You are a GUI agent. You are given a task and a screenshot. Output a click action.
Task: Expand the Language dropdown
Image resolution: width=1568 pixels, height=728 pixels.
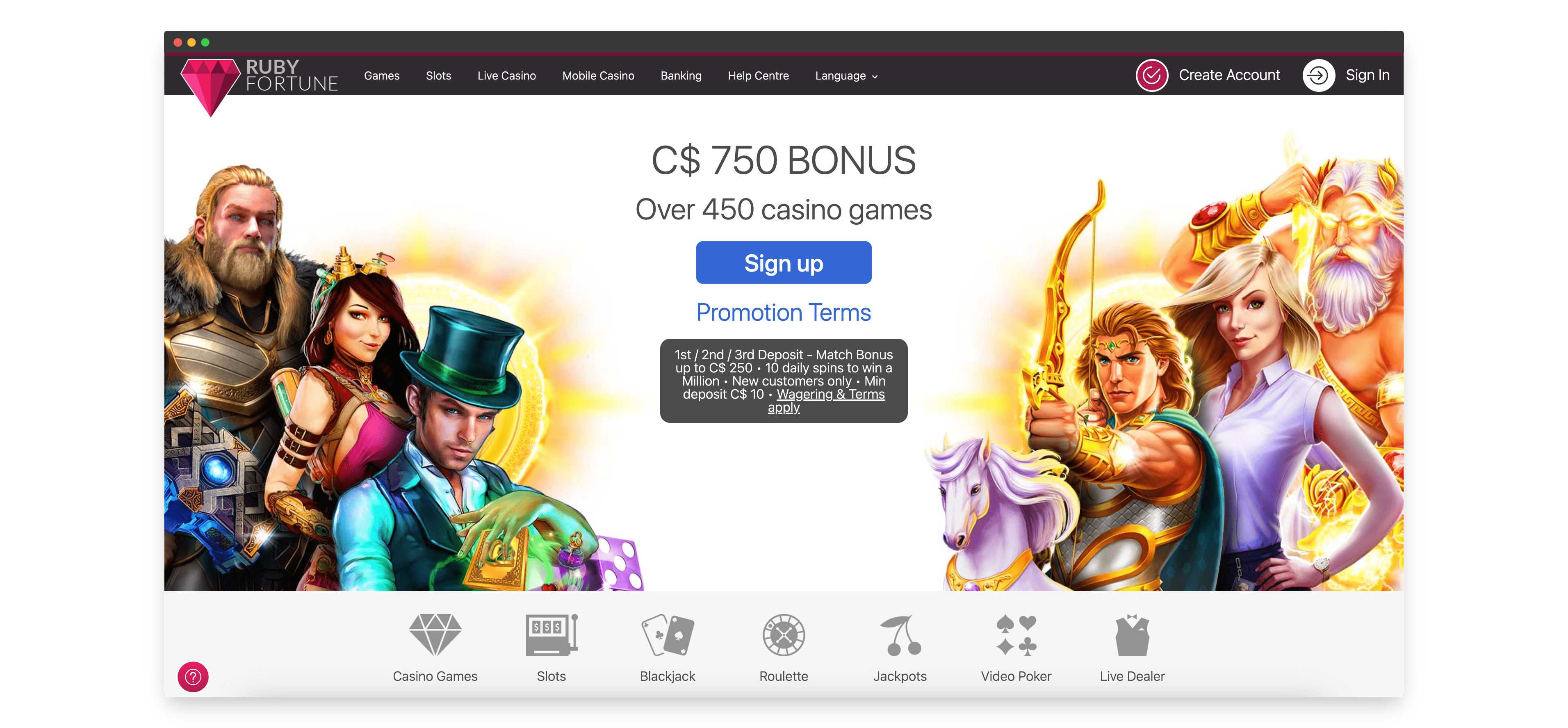click(846, 76)
